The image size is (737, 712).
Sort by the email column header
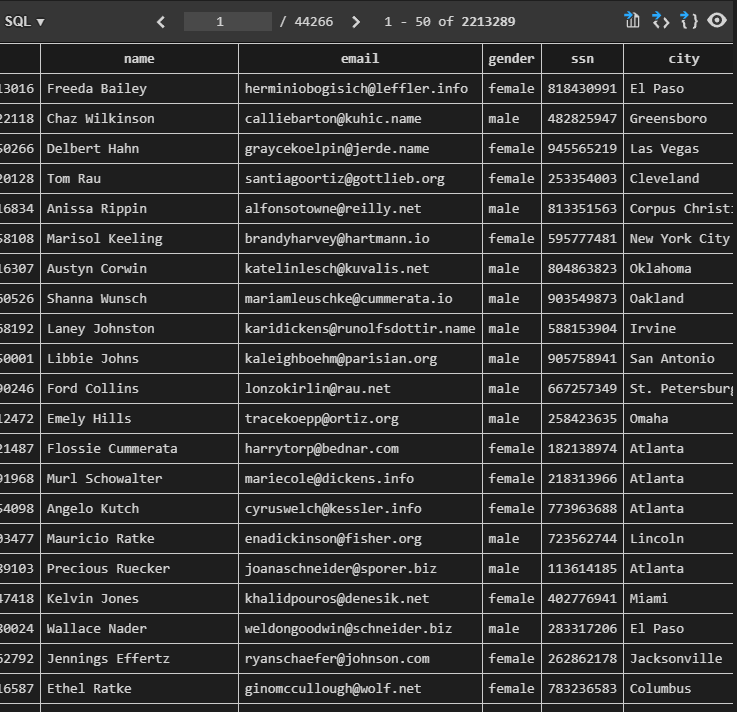pos(360,58)
